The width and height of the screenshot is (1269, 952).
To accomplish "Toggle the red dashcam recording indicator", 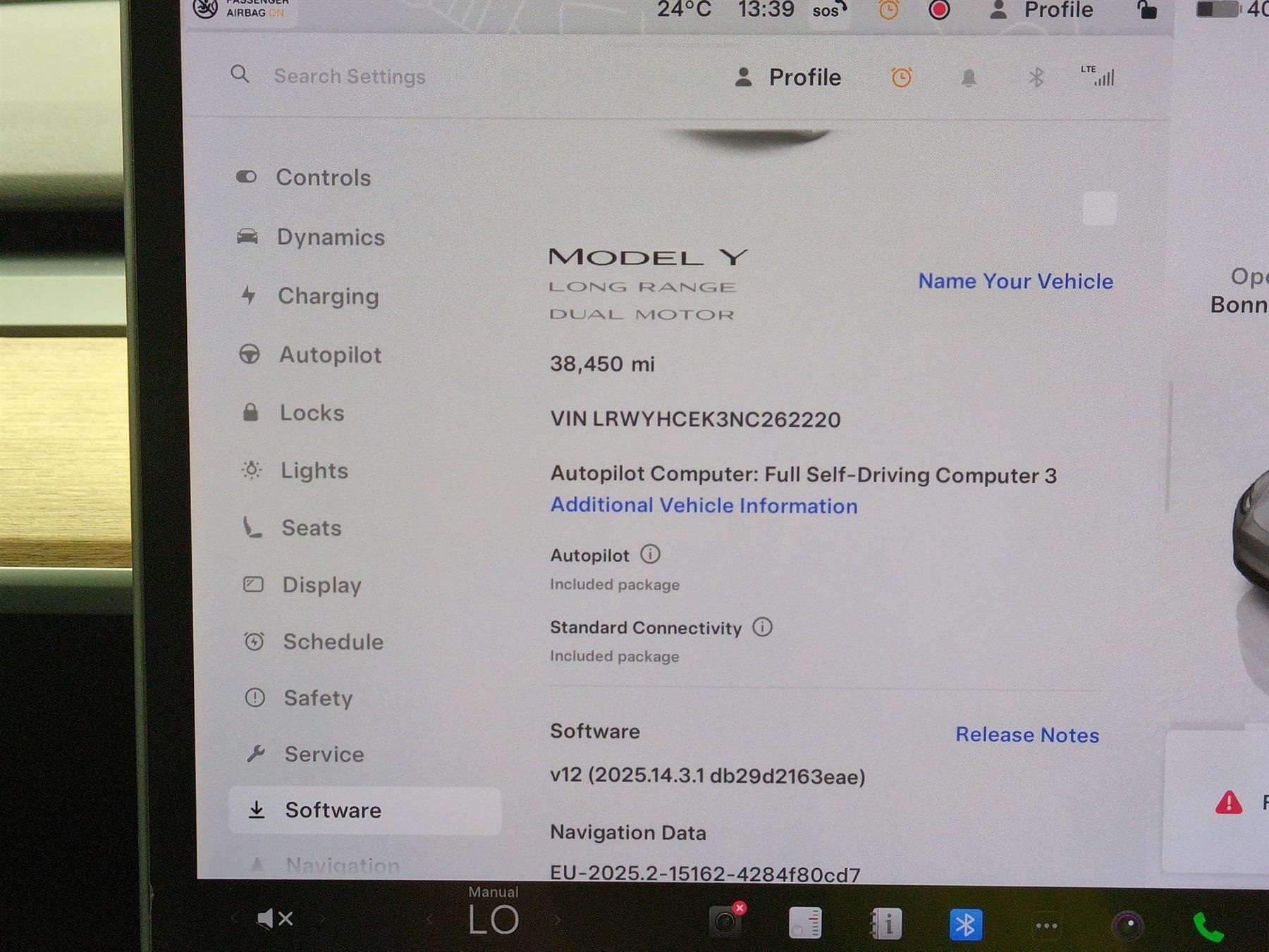I will point(939,10).
